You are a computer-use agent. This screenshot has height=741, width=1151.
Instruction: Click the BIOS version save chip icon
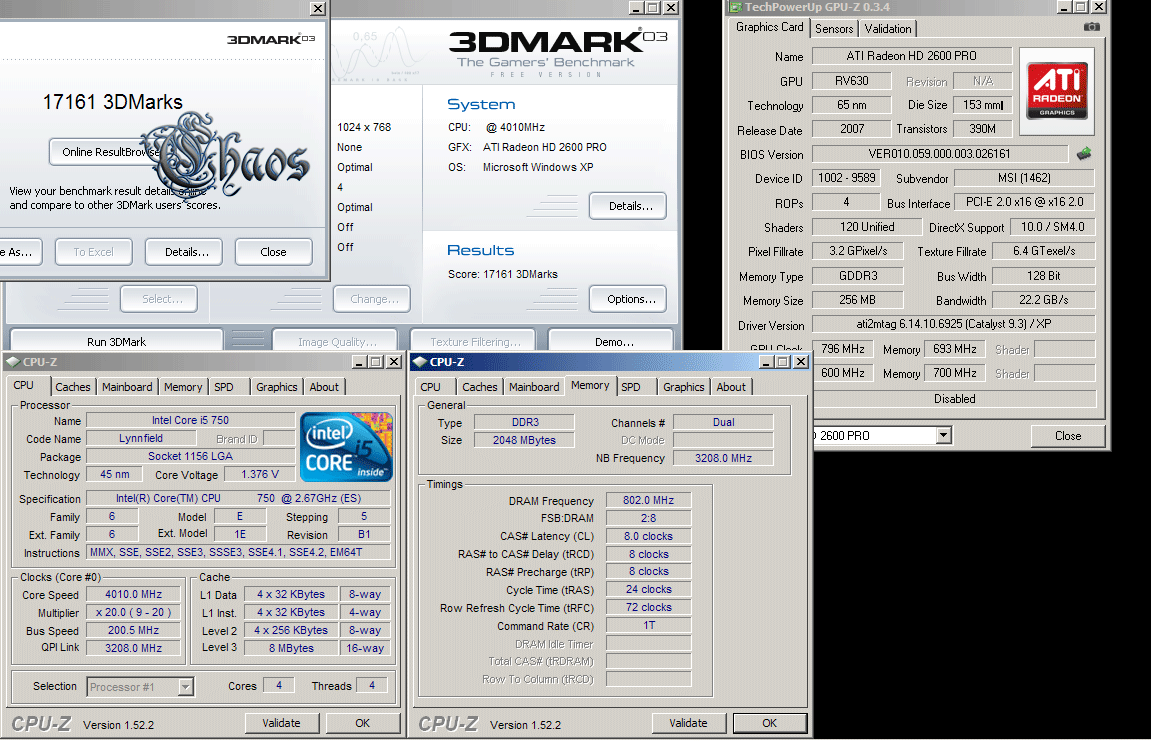tap(1083, 153)
